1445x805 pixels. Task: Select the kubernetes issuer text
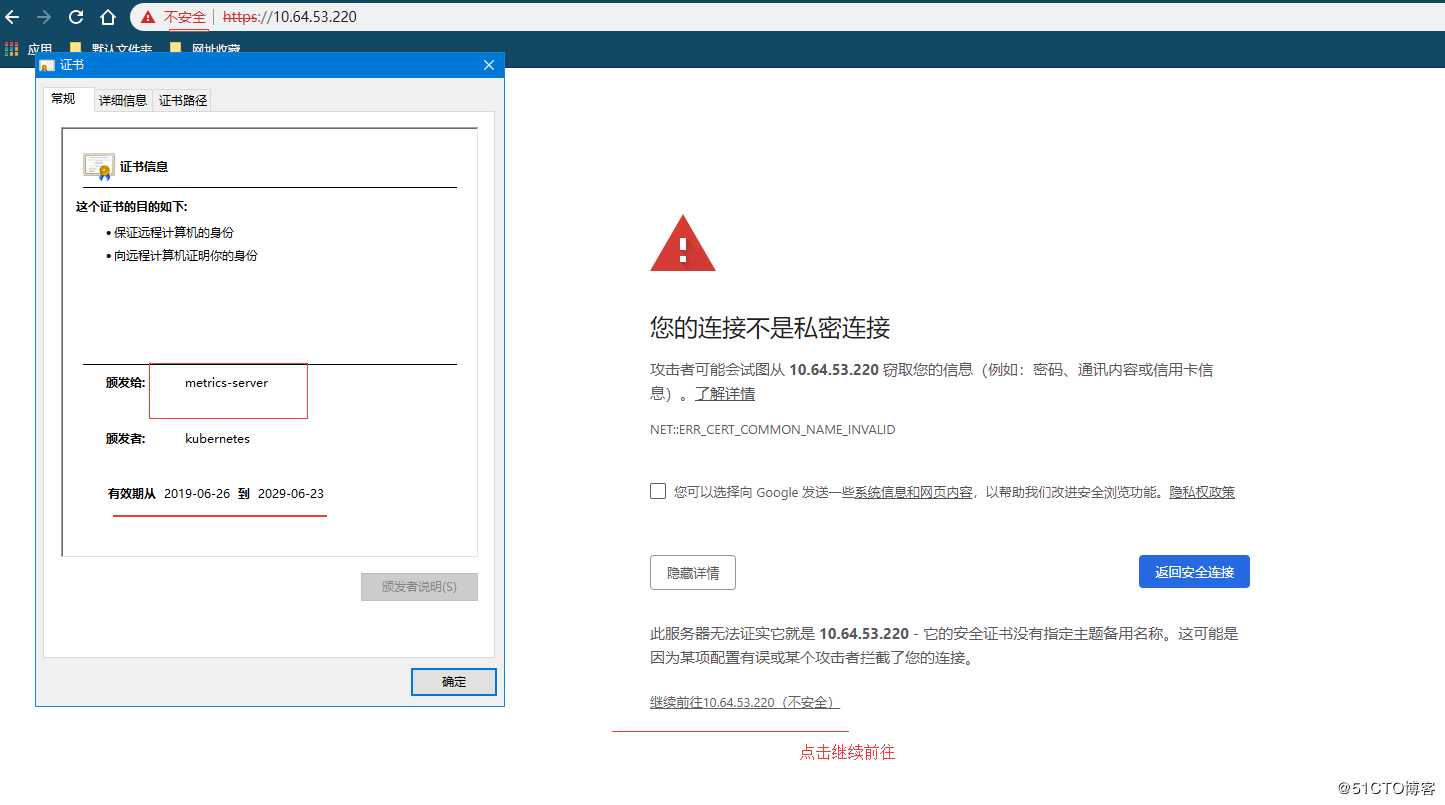[x=218, y=439]
